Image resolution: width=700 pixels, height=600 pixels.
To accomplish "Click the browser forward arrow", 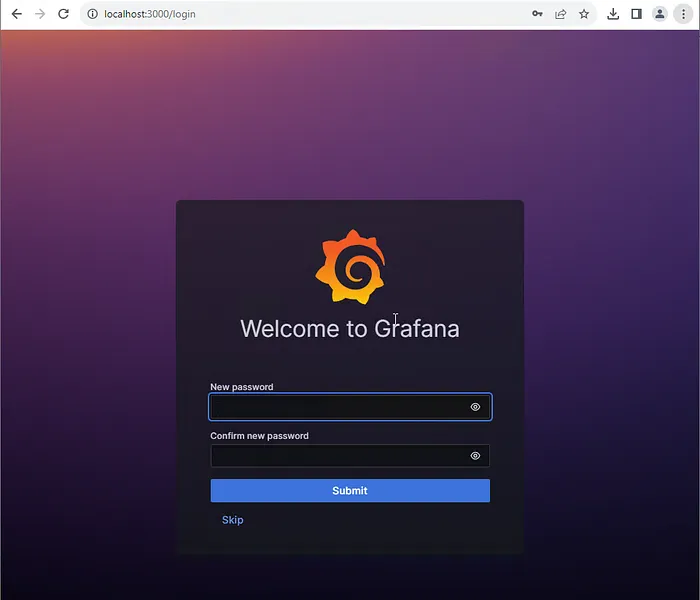I will (x=40, y=14).
